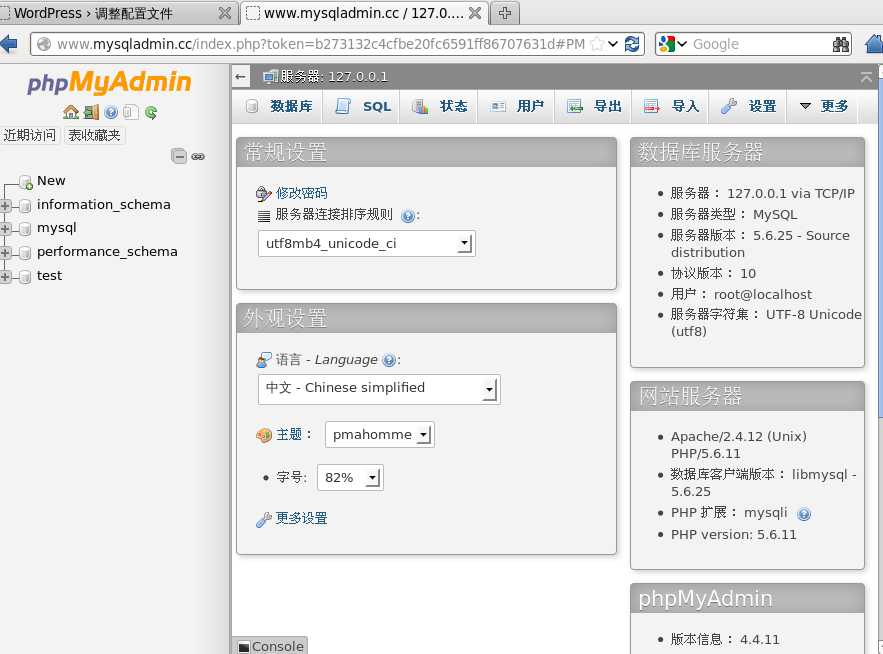Open the SQL tab
This screenshot has height=654, width=883.
[362, 106]
